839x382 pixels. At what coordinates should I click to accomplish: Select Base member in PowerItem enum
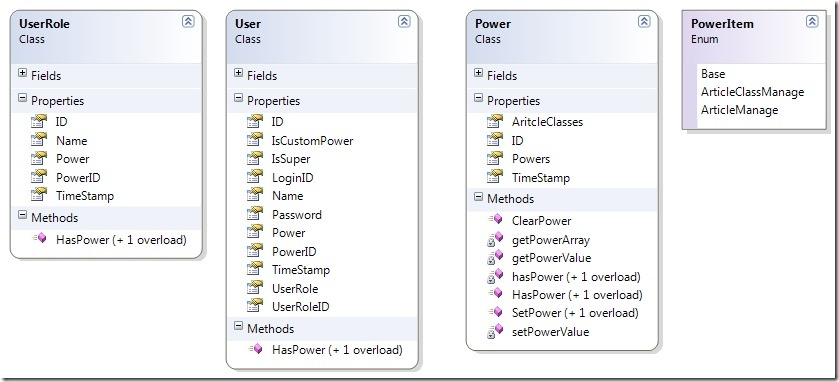713,74
